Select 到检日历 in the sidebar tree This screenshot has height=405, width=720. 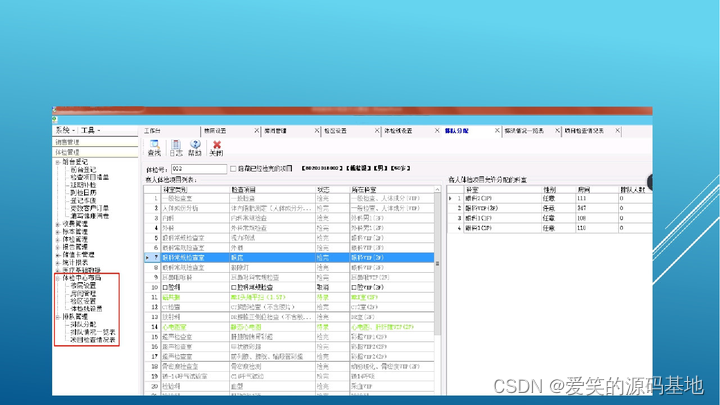[83, 193]
